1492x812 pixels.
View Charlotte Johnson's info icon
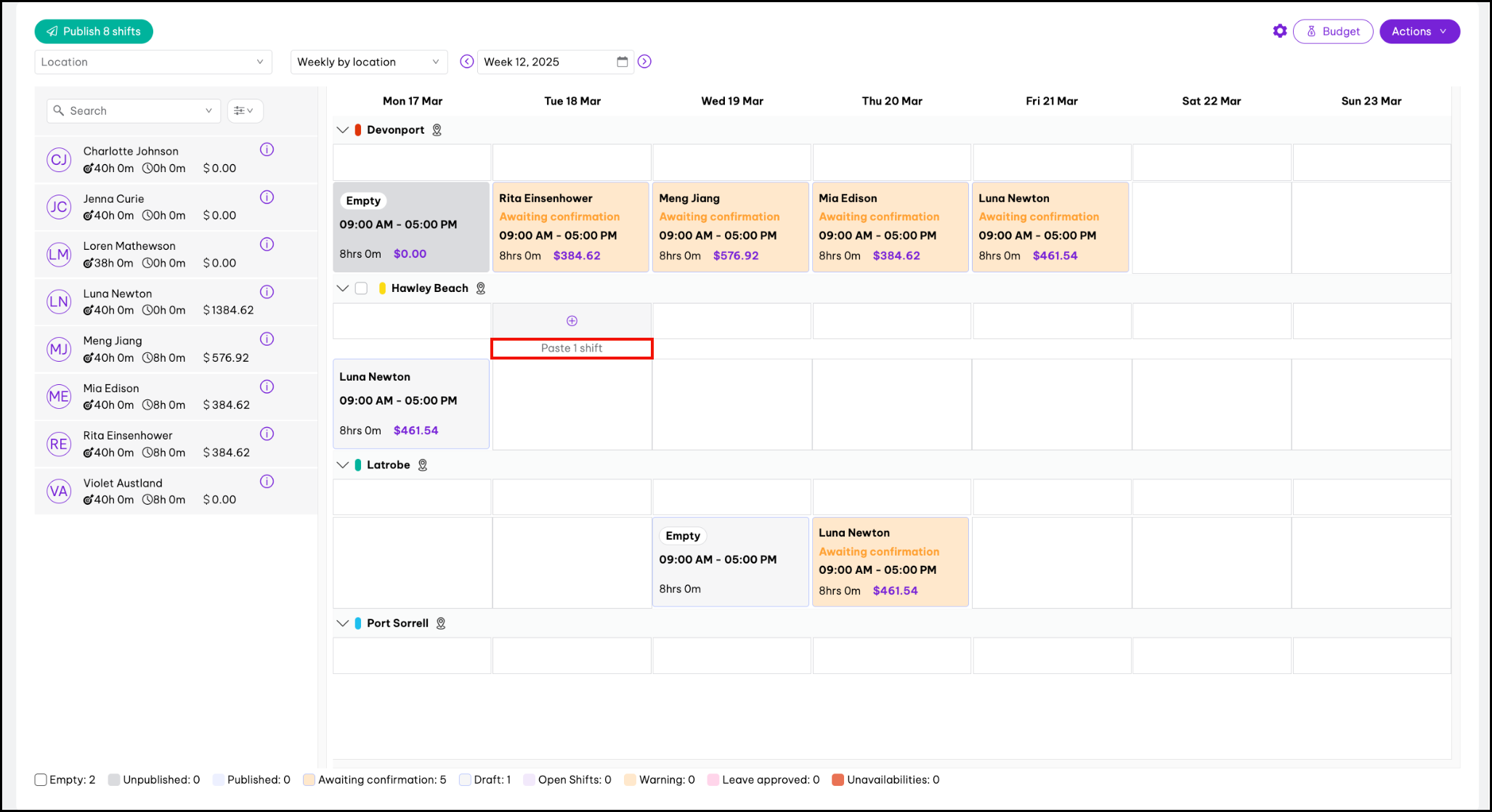click(x=267, y=150)
